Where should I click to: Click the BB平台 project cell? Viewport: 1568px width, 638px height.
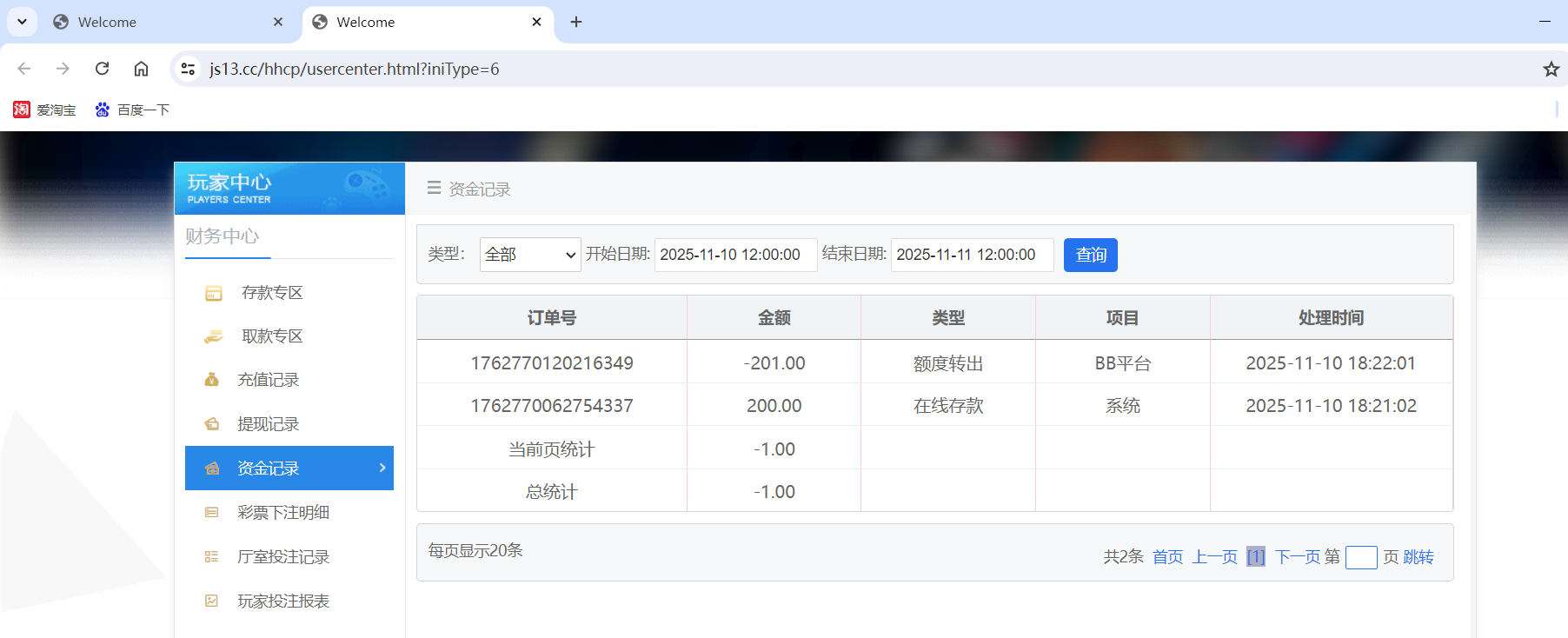click(x=1123, y=363)
